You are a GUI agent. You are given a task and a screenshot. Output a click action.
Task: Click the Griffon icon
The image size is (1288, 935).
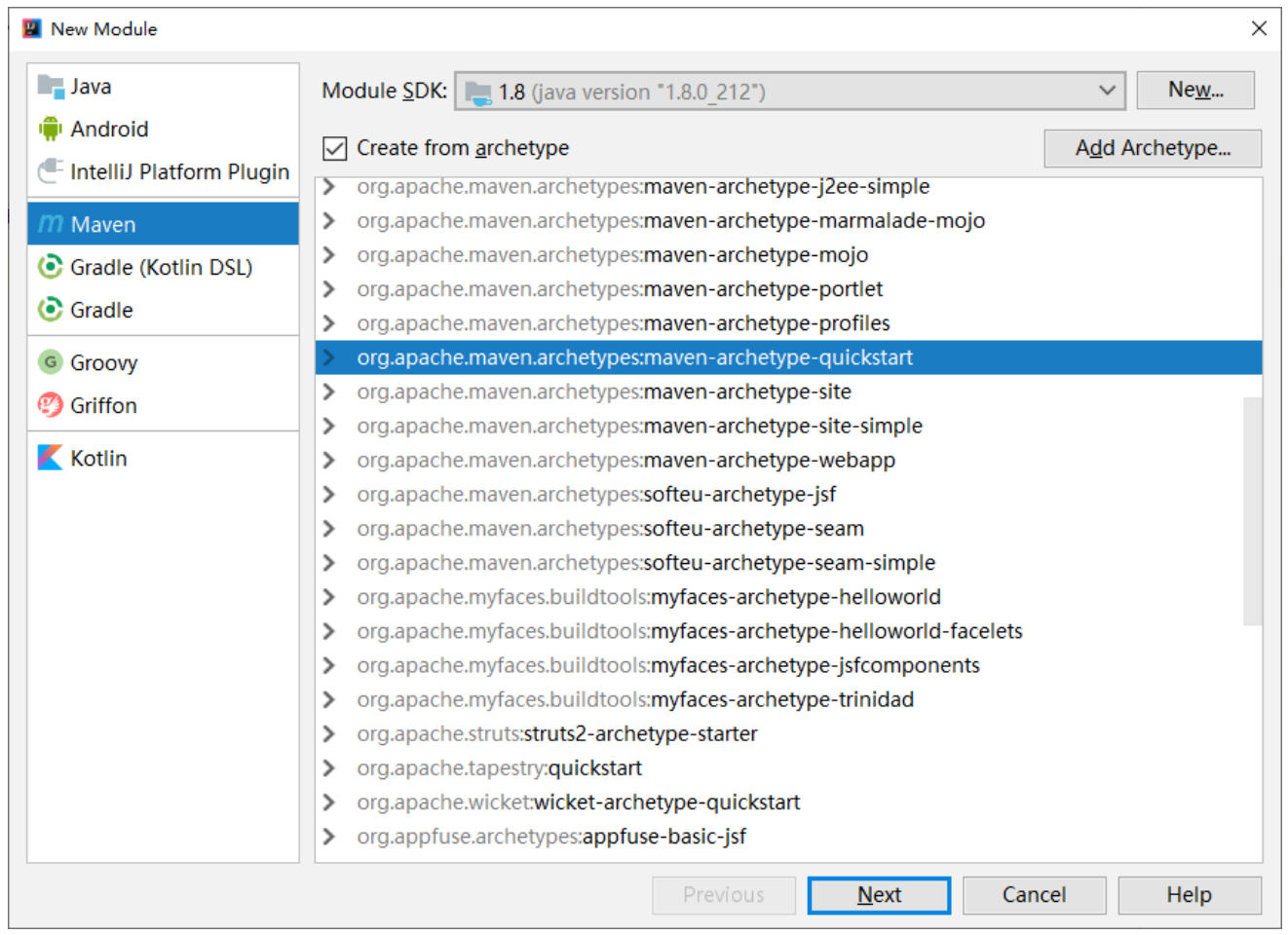click(51, 405)
